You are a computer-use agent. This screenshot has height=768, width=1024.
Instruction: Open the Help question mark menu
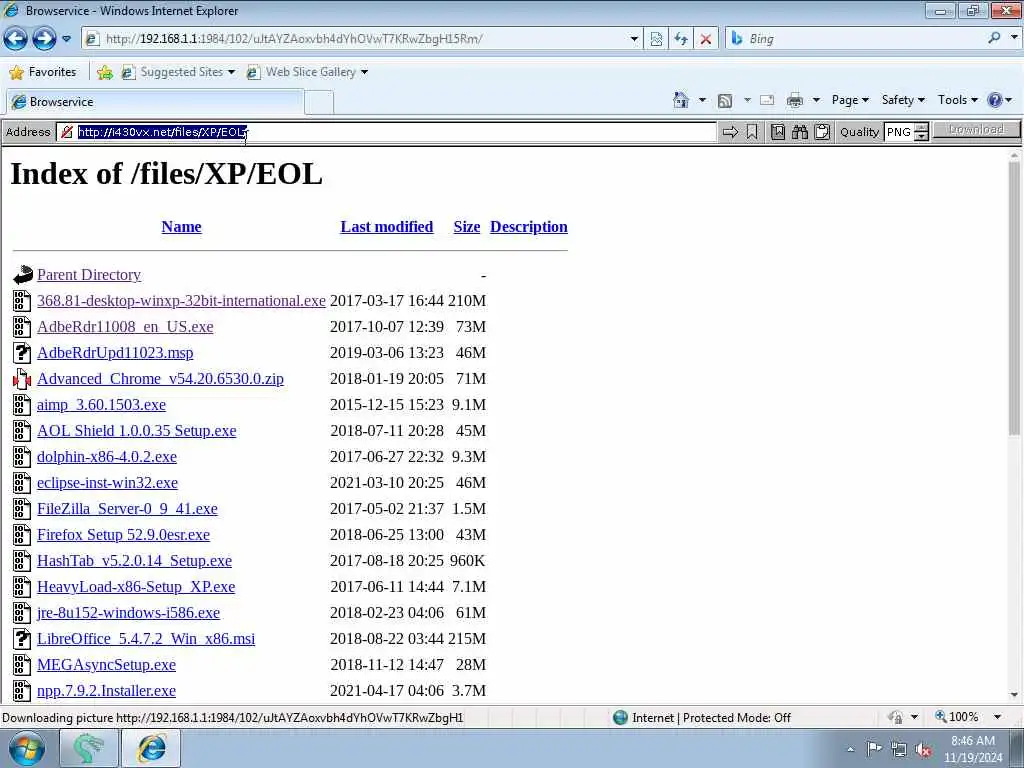1000,100
